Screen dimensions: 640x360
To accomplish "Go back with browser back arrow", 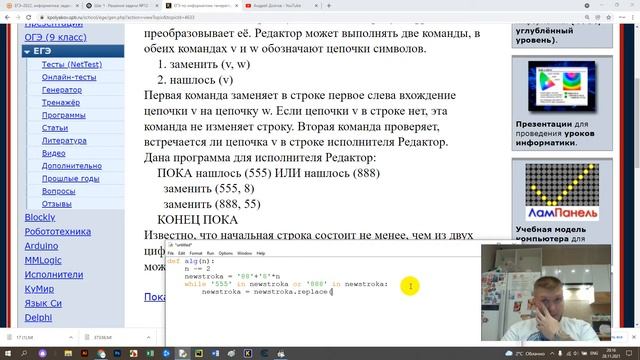I will [x=7, y=18].
